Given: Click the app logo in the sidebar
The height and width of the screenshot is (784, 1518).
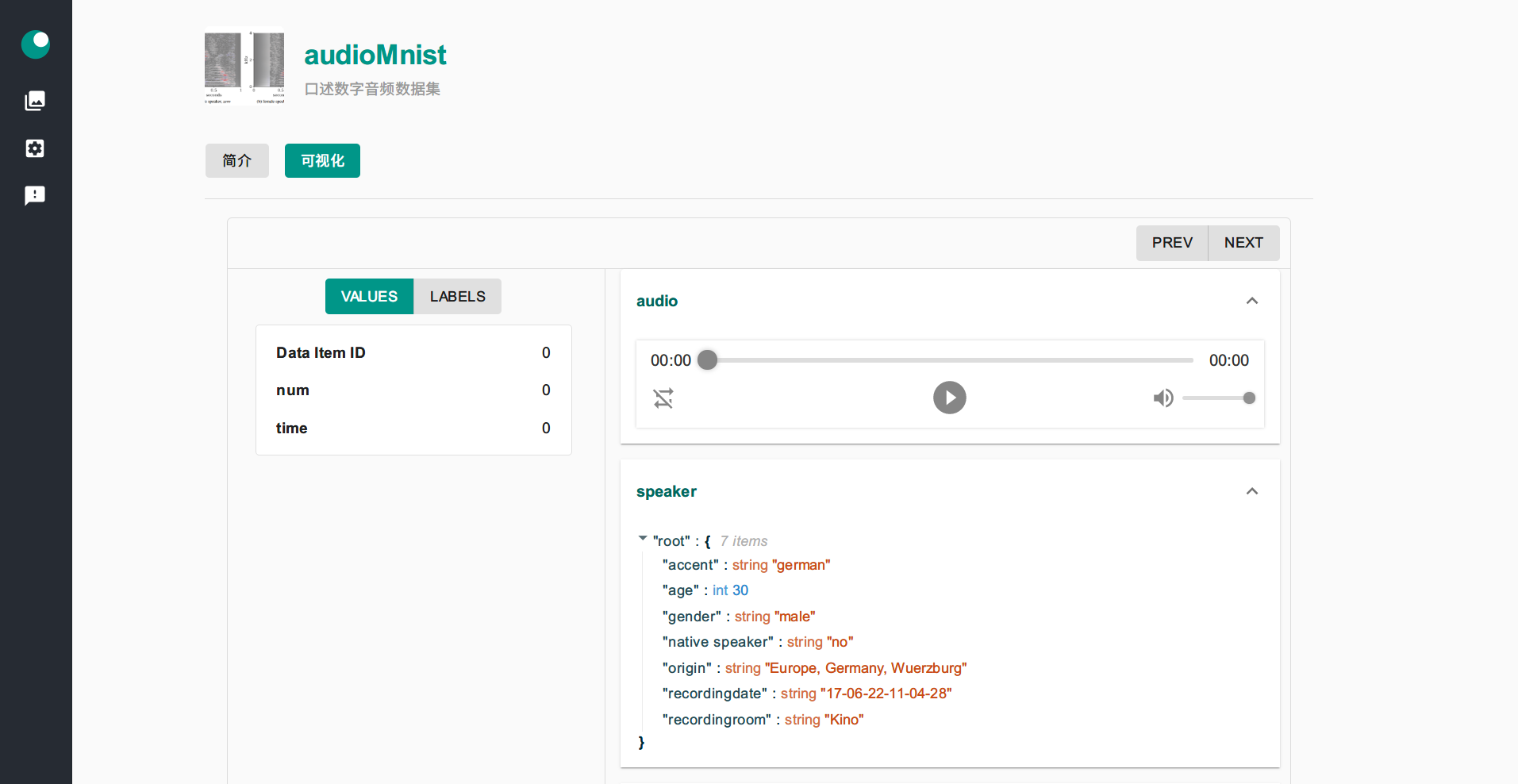Looking at the screenshot, I should point(36,44).
